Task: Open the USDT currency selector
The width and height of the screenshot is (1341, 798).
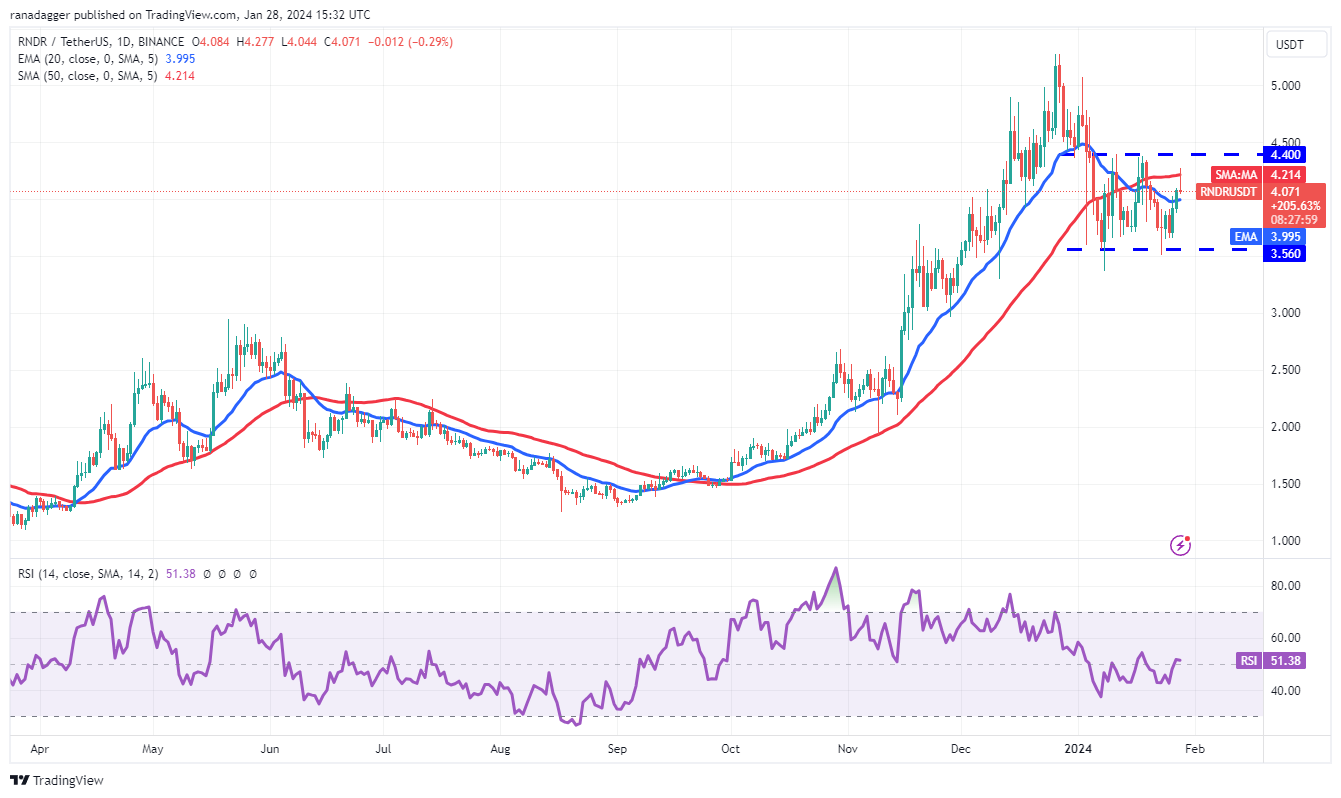Action: [x=1296, y=44]
